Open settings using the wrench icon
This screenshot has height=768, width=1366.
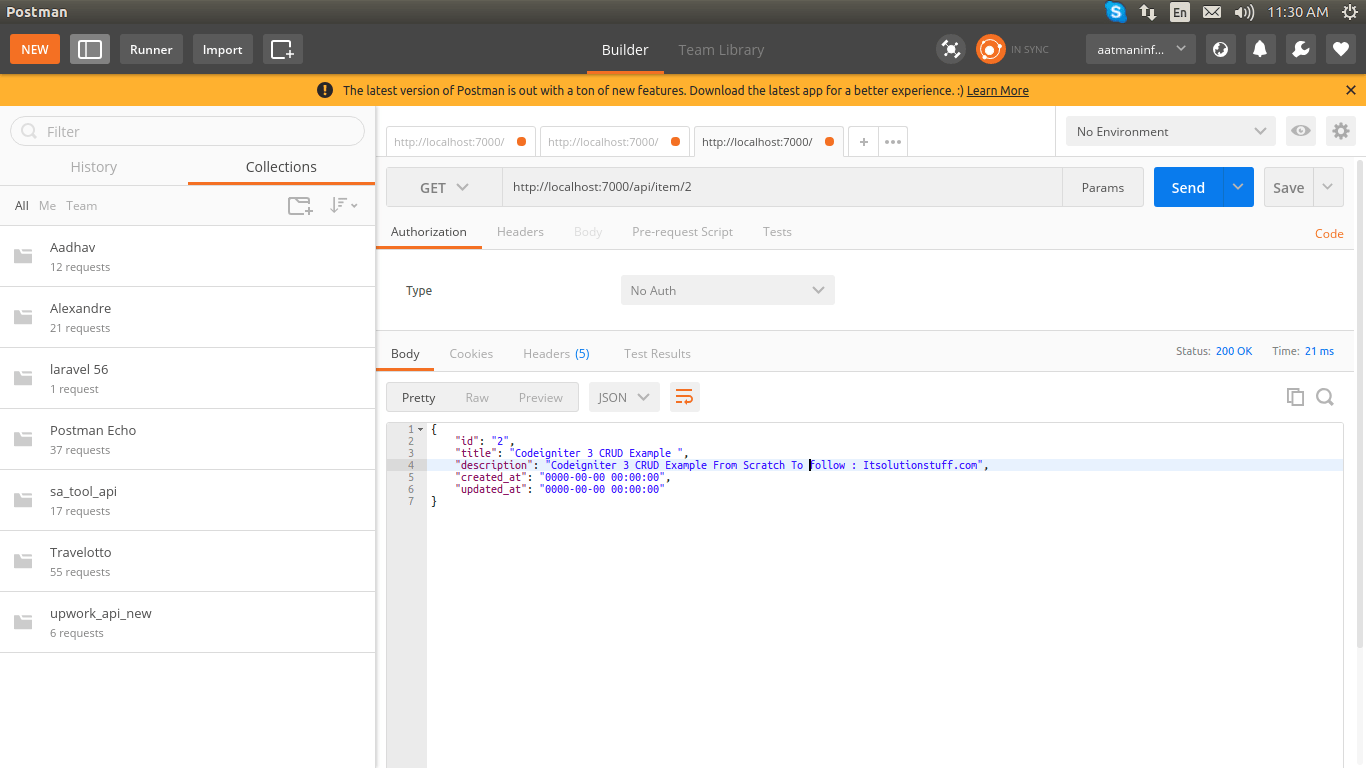coord(1301,49)
